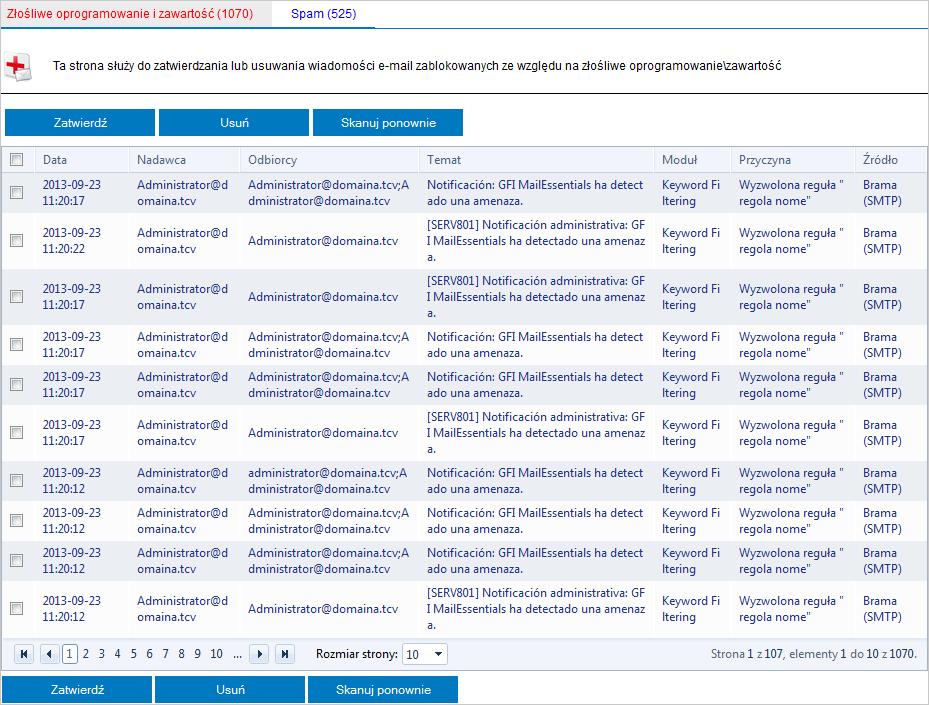Click the red cross mail quarantine icon
This screenshot has width=929, height=705.
point(18,66)
